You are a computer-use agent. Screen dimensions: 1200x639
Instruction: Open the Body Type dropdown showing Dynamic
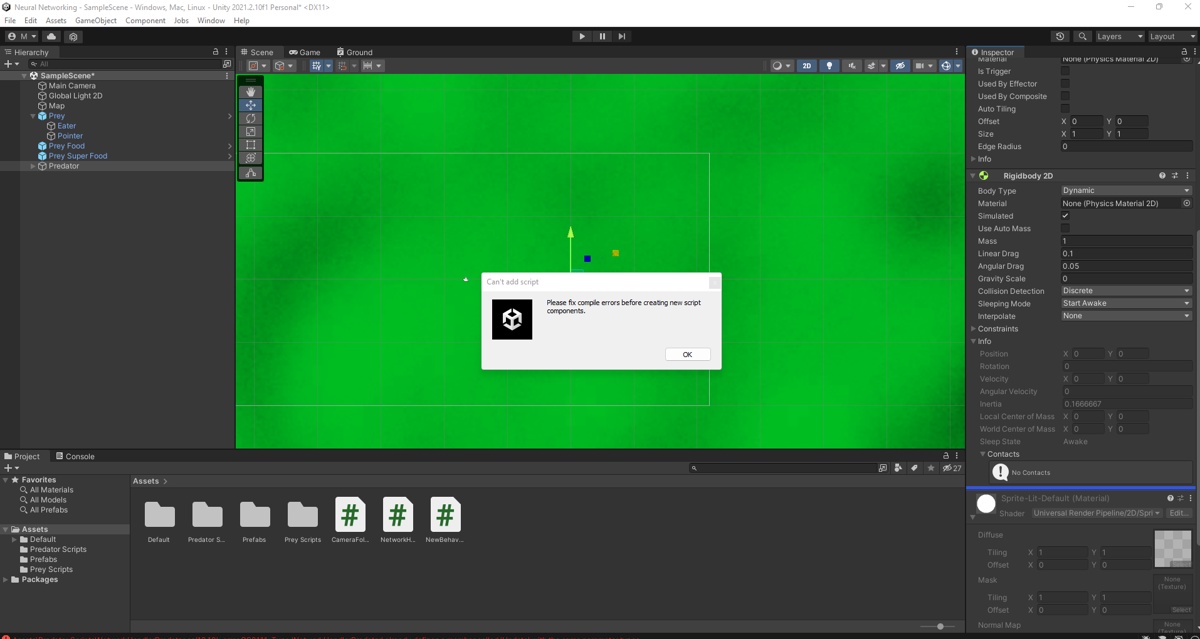click(x=1126, y=190)
